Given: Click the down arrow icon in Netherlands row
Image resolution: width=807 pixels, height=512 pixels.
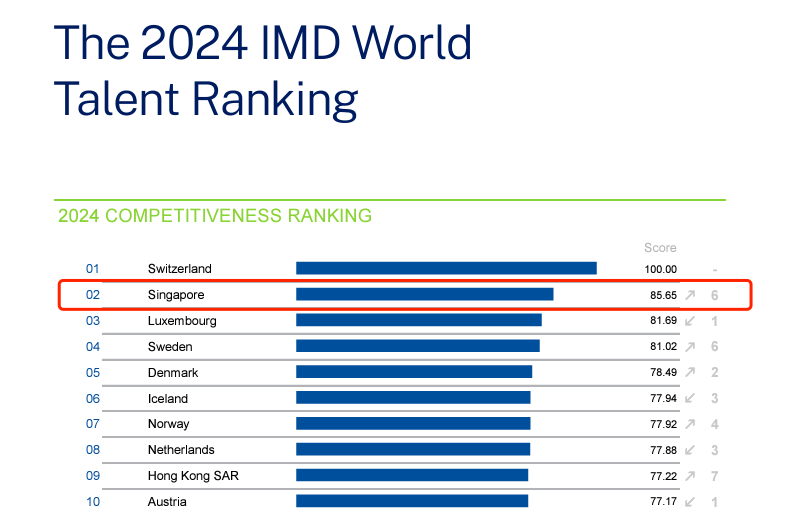Looking at the screenshot, I should click(x=689, y=450).
